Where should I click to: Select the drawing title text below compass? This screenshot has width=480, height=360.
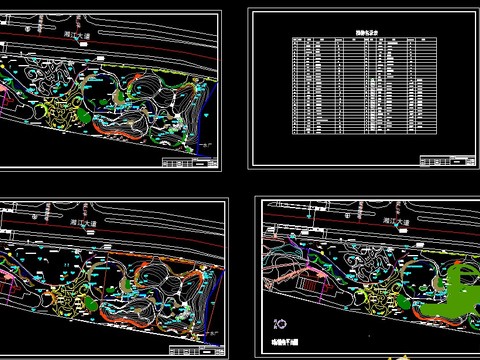coord(285,342)
